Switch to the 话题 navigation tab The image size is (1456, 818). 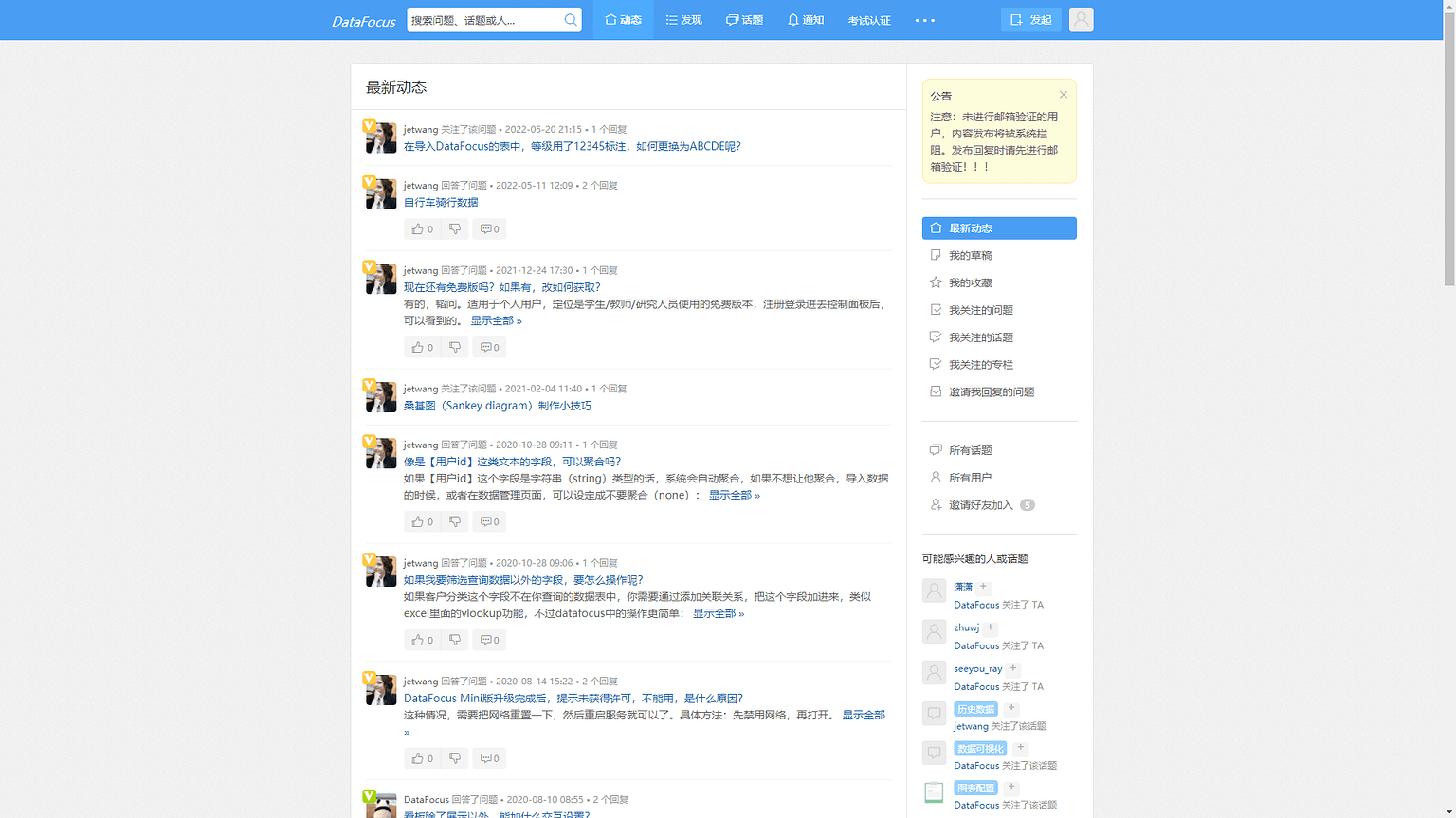(745, 20)
